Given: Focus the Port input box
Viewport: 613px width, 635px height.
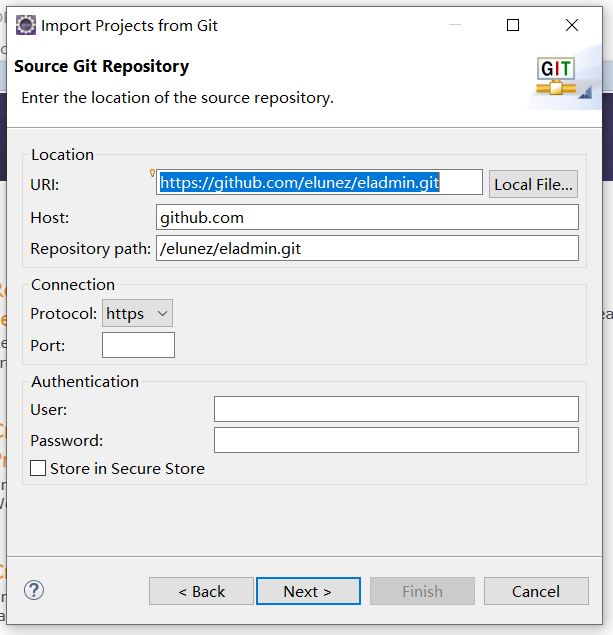Looking at the screenshot, I should [138, 345].
